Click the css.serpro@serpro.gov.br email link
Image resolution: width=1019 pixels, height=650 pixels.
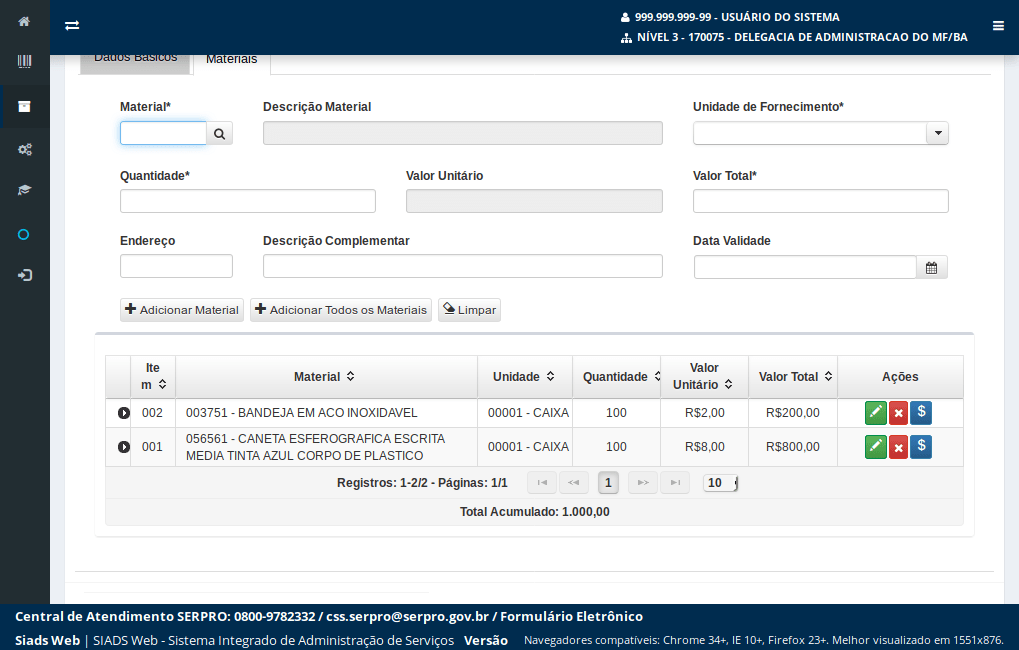point(407,616)
